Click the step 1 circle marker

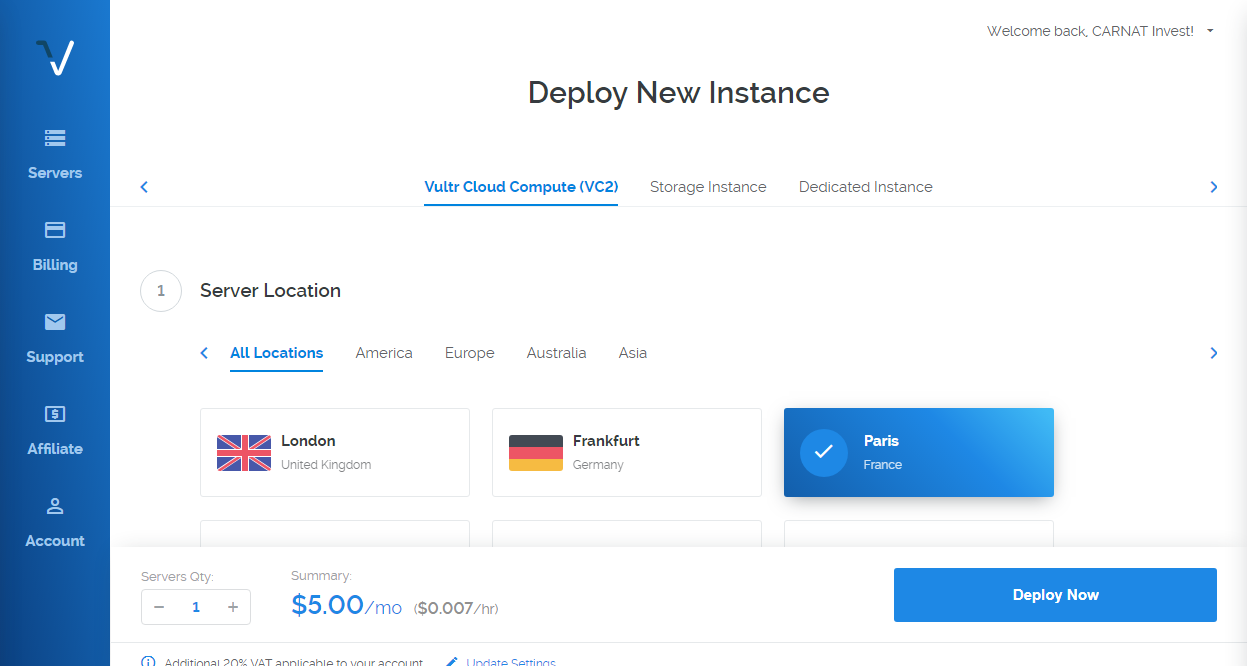[161, 291]
